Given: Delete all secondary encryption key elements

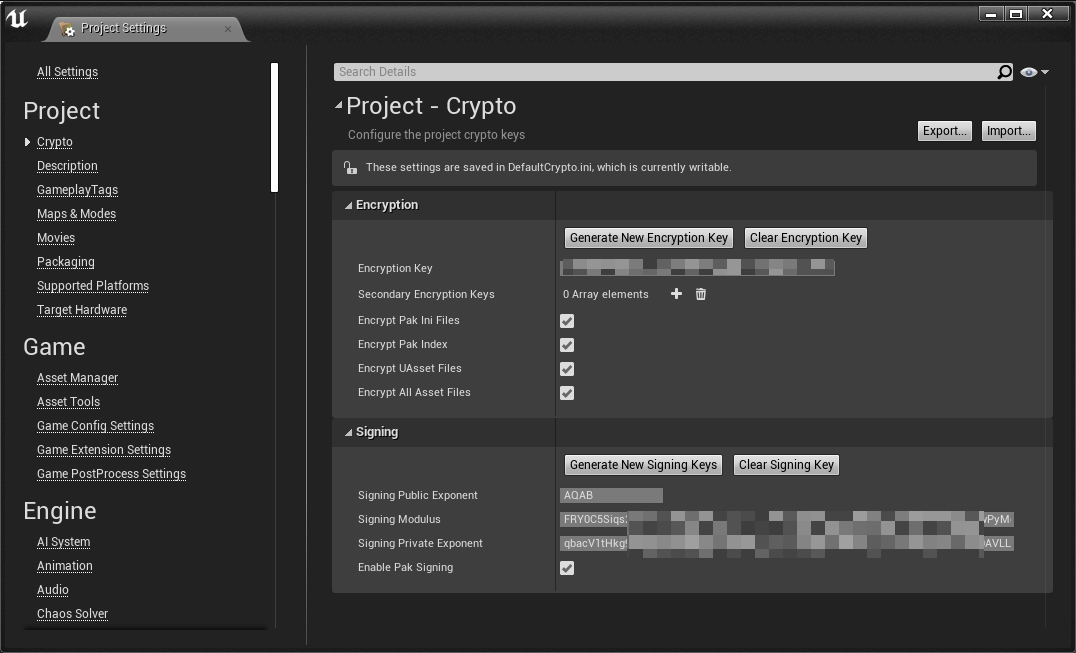Looking at the screenshot, I should 701,294.
